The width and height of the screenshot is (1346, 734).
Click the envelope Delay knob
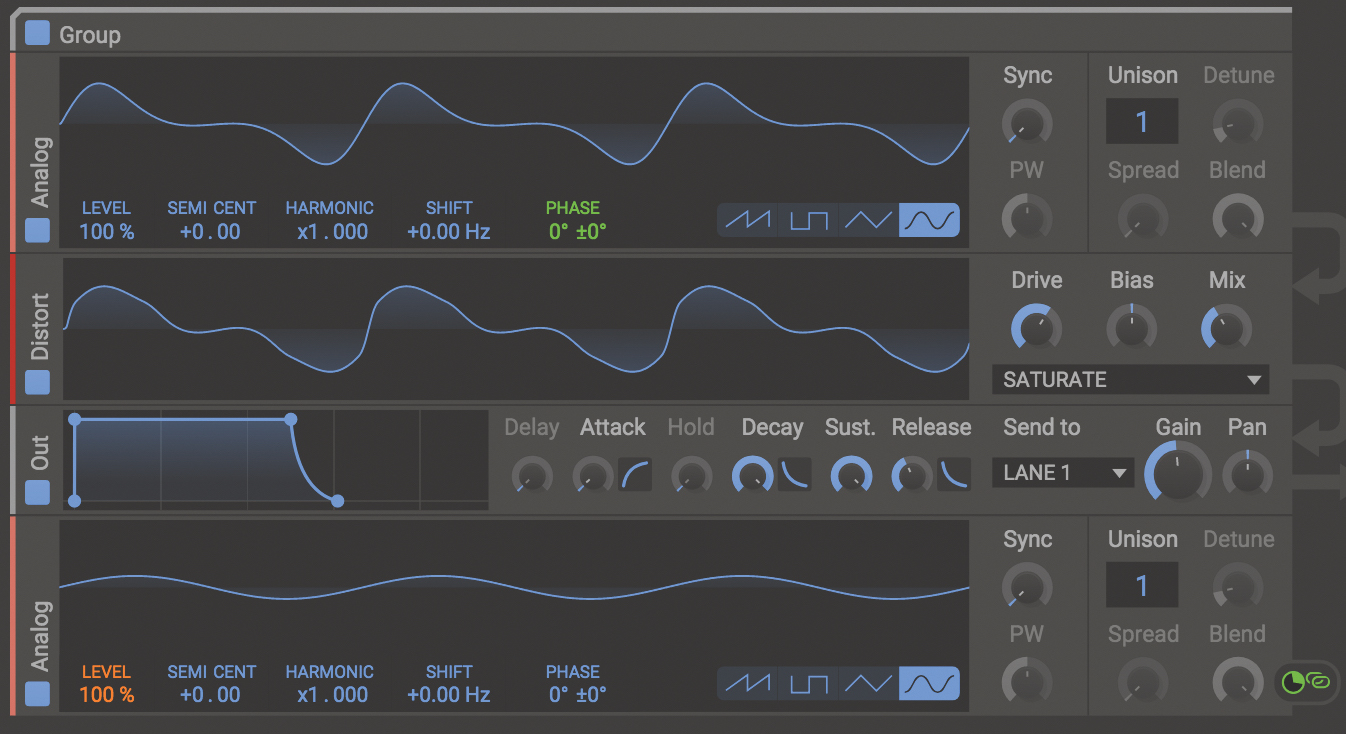point(532,474)
